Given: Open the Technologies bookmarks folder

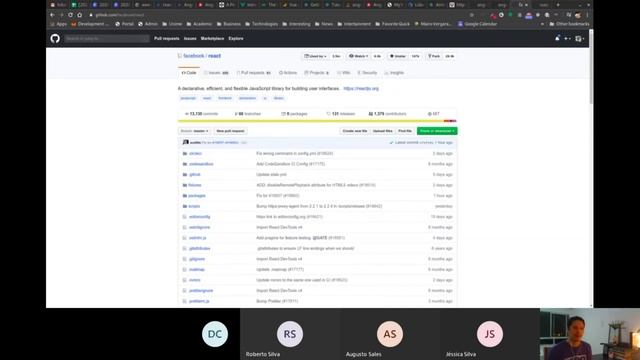Looking at the screenshot, I should 262,24.
